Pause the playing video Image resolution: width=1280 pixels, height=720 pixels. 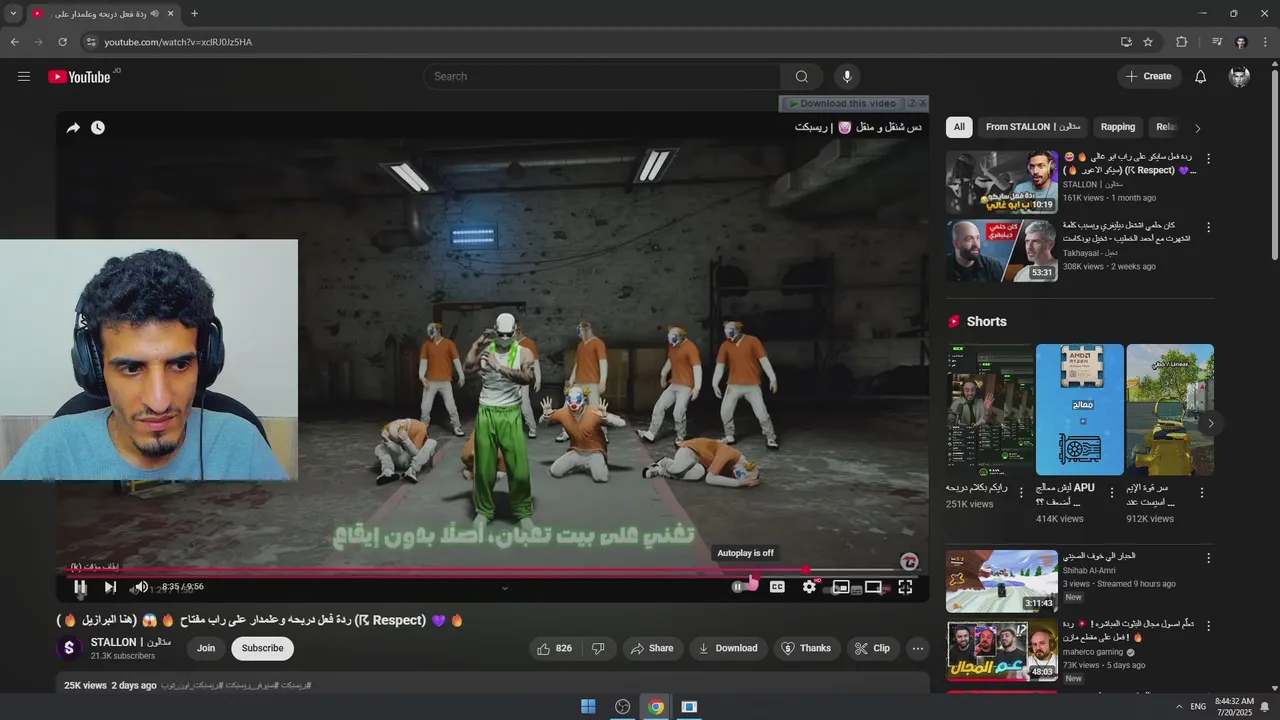pyautogui.click(x=81, y=587)
